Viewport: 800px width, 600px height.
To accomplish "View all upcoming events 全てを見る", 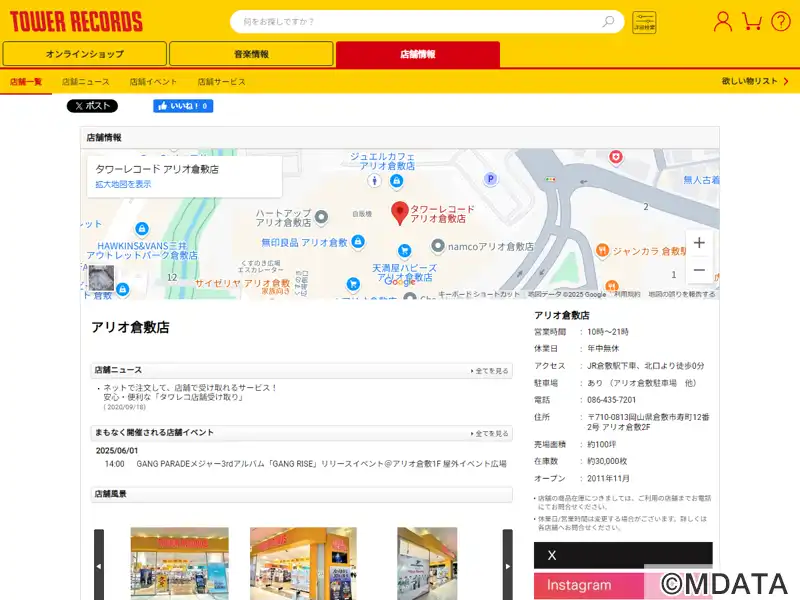I will click(x=489, y=434).
